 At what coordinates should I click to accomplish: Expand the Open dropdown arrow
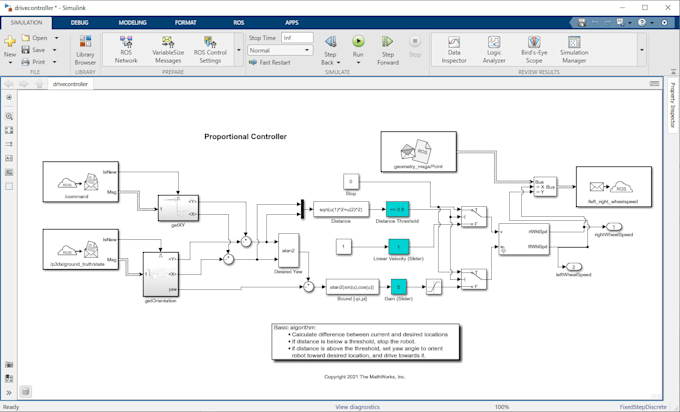[x=56, y=38]
